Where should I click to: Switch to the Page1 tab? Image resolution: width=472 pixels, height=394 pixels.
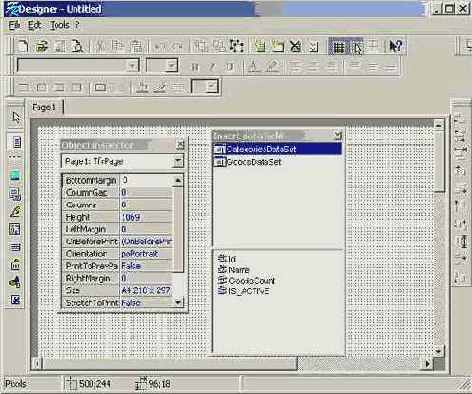pos(44,107)
